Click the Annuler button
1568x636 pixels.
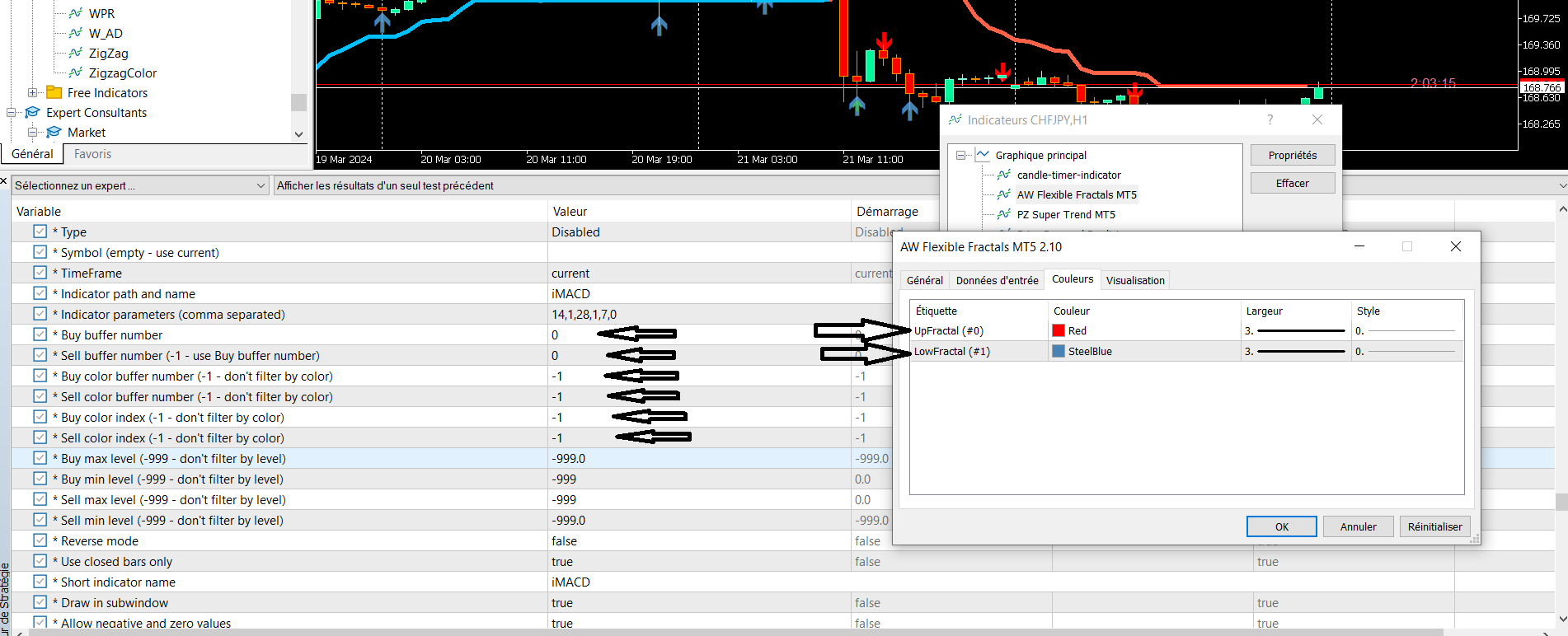[x=1358, y=526]
